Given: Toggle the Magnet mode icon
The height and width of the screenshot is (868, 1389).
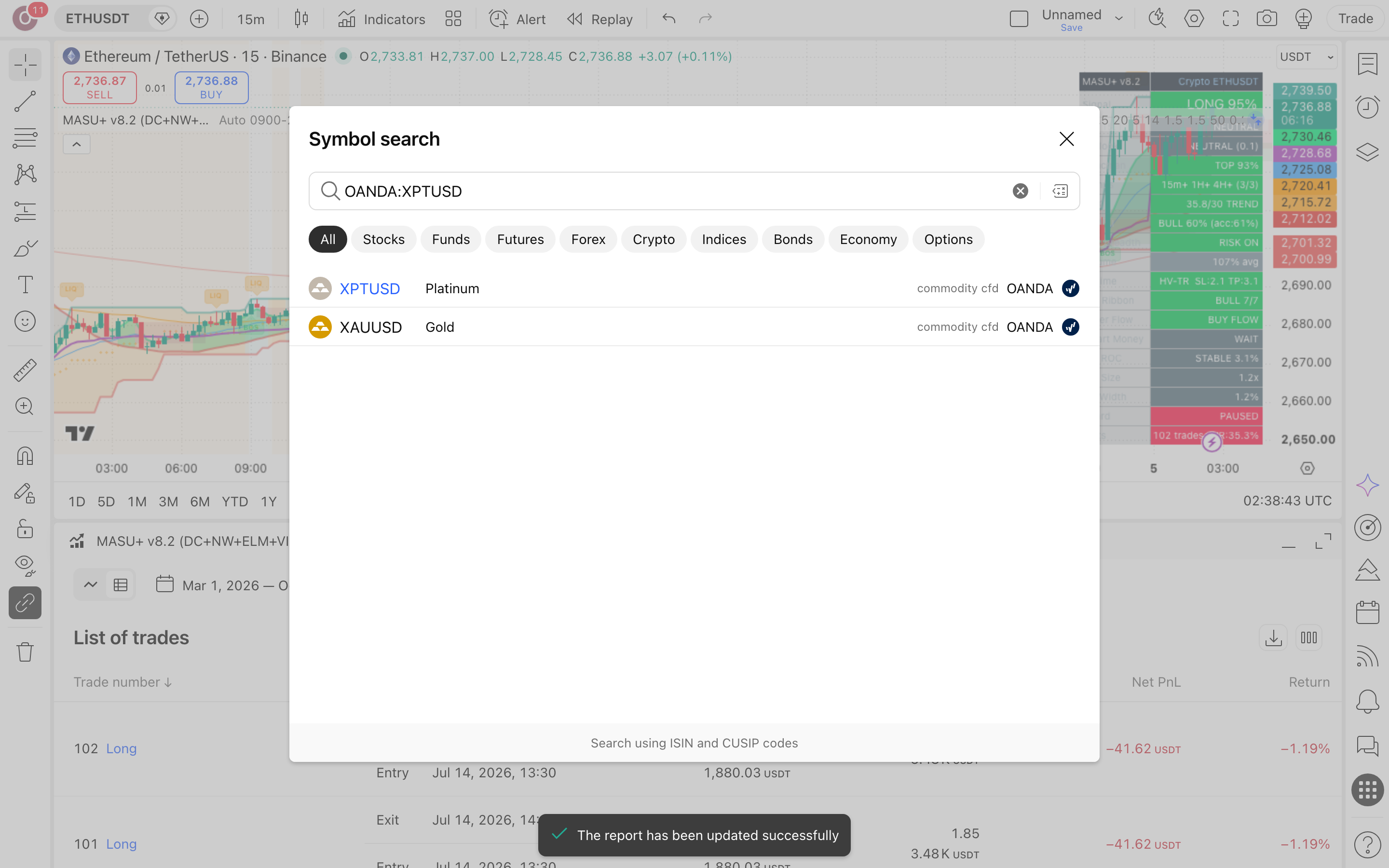Looking at the screenshot, I should click(x=25, y=456).
